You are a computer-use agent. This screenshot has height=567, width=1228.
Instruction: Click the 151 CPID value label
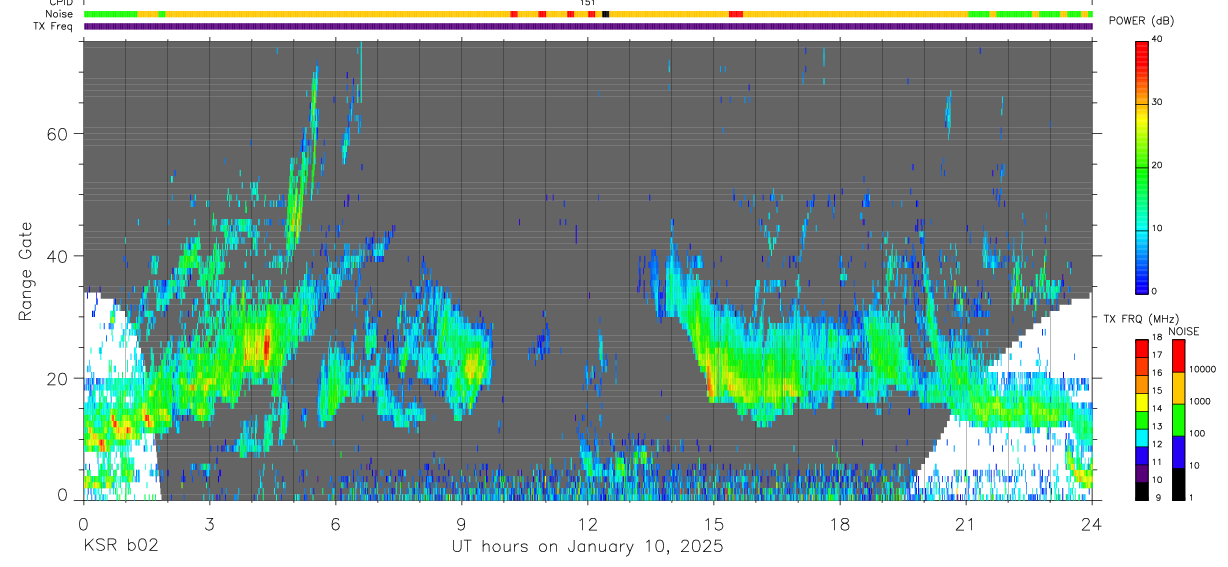click(x=587, y=3)
